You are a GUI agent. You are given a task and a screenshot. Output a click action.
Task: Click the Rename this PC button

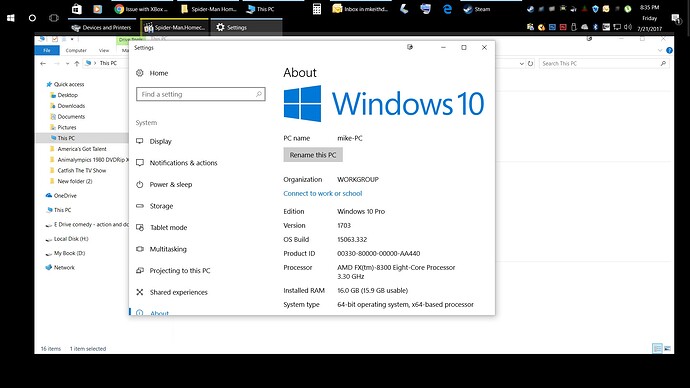[x=313, y=155]
